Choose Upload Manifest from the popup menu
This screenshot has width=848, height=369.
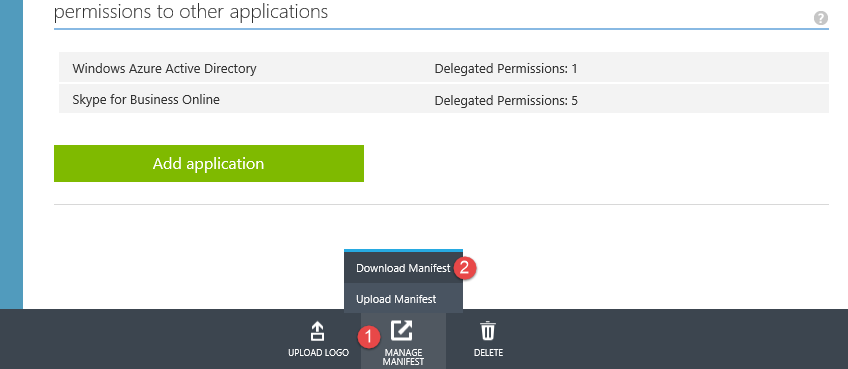[x=403, y=299]
